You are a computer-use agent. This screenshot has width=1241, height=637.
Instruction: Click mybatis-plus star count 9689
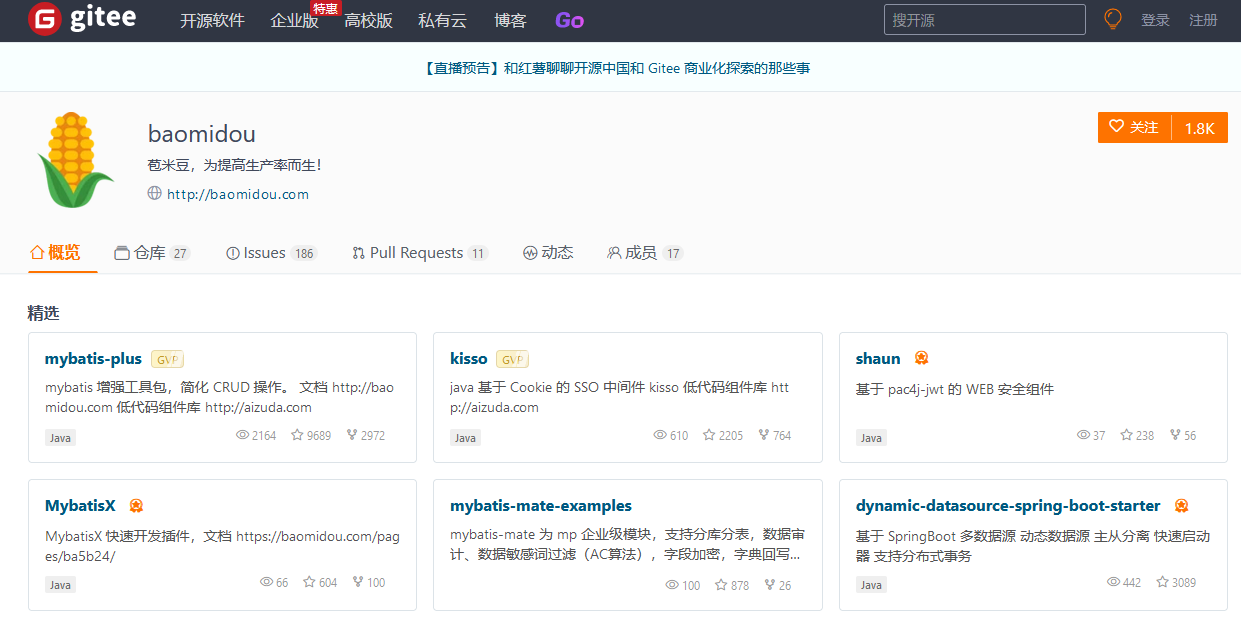pos(319,435)
